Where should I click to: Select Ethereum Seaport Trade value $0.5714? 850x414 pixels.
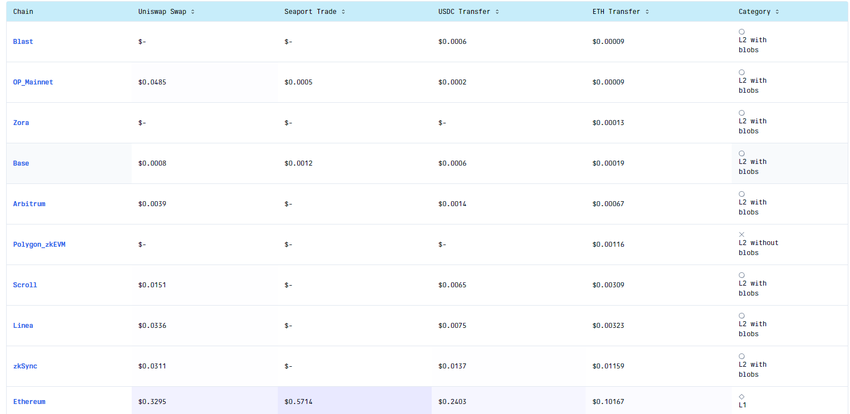tap(298, 402)
